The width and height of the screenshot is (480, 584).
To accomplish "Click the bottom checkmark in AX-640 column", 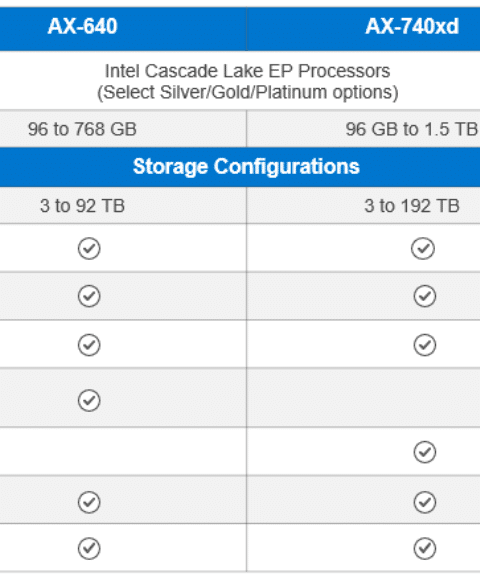I will 89,548.
